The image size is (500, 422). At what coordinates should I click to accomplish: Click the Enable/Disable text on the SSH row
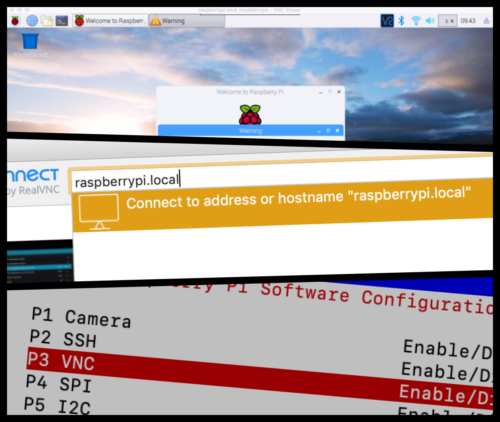[x=447, y=372]
